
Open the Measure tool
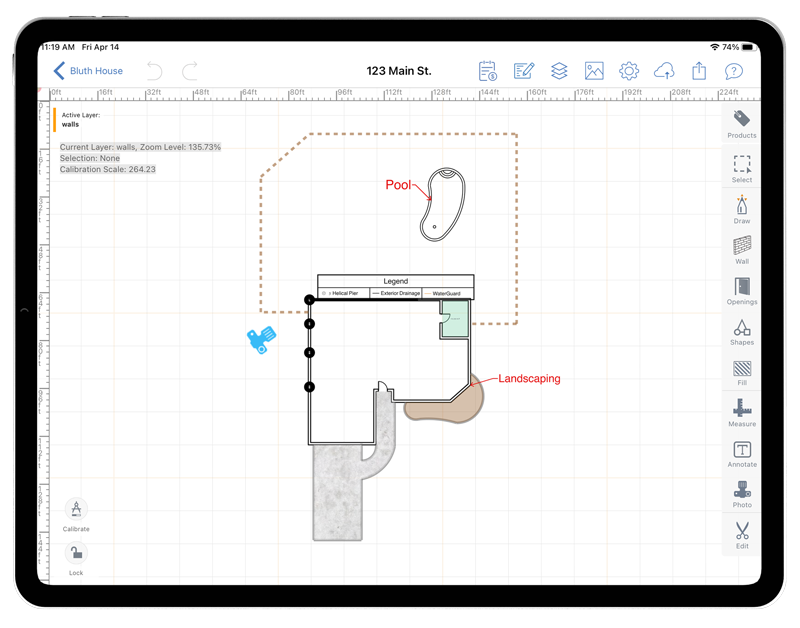coord(741,412)
